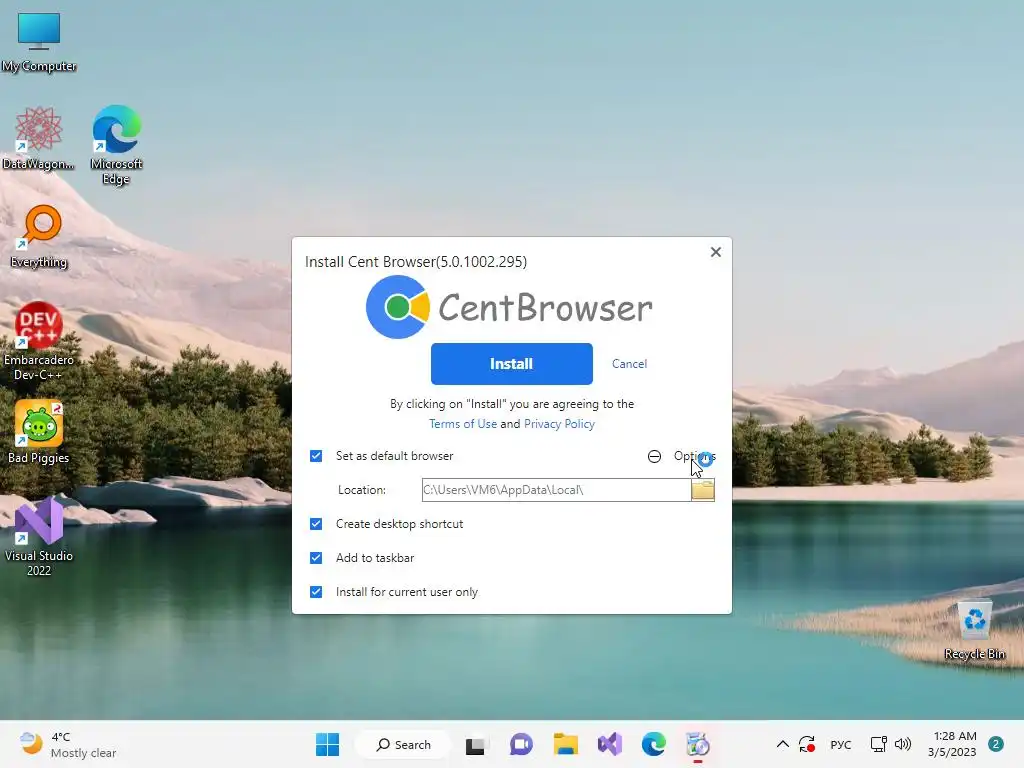The width and height of the screenshot is (1024, 768).
Task: Toggle Create desktop shortcut checkbox
Action: [x=316, y=524]
